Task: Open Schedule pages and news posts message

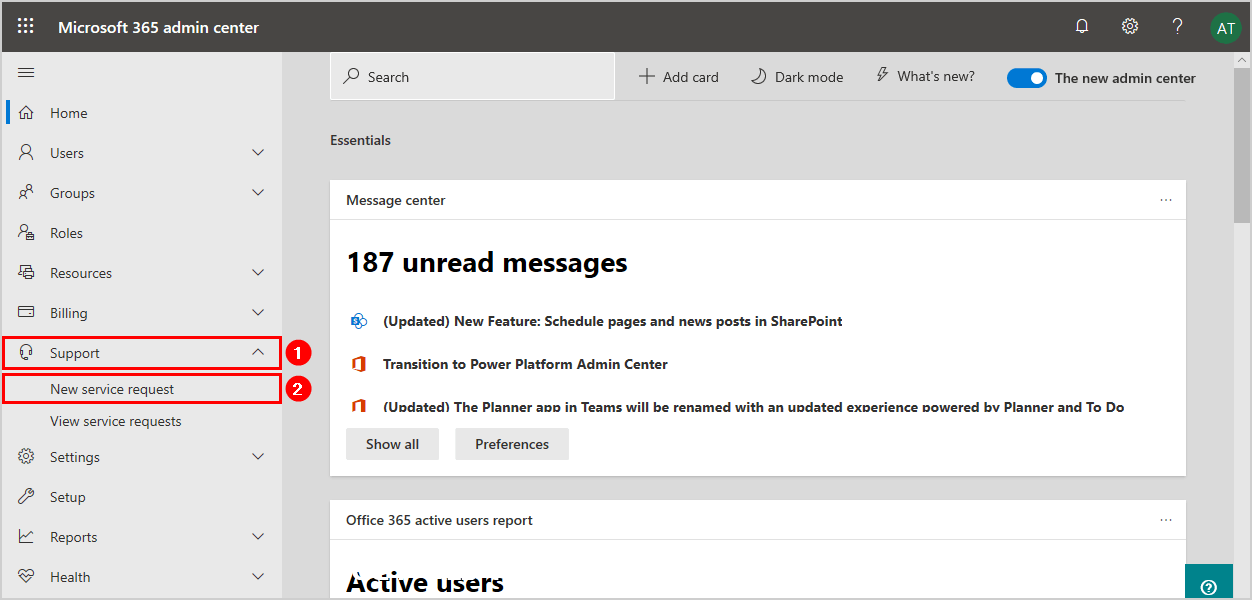Action: click(x=612, y=321)
